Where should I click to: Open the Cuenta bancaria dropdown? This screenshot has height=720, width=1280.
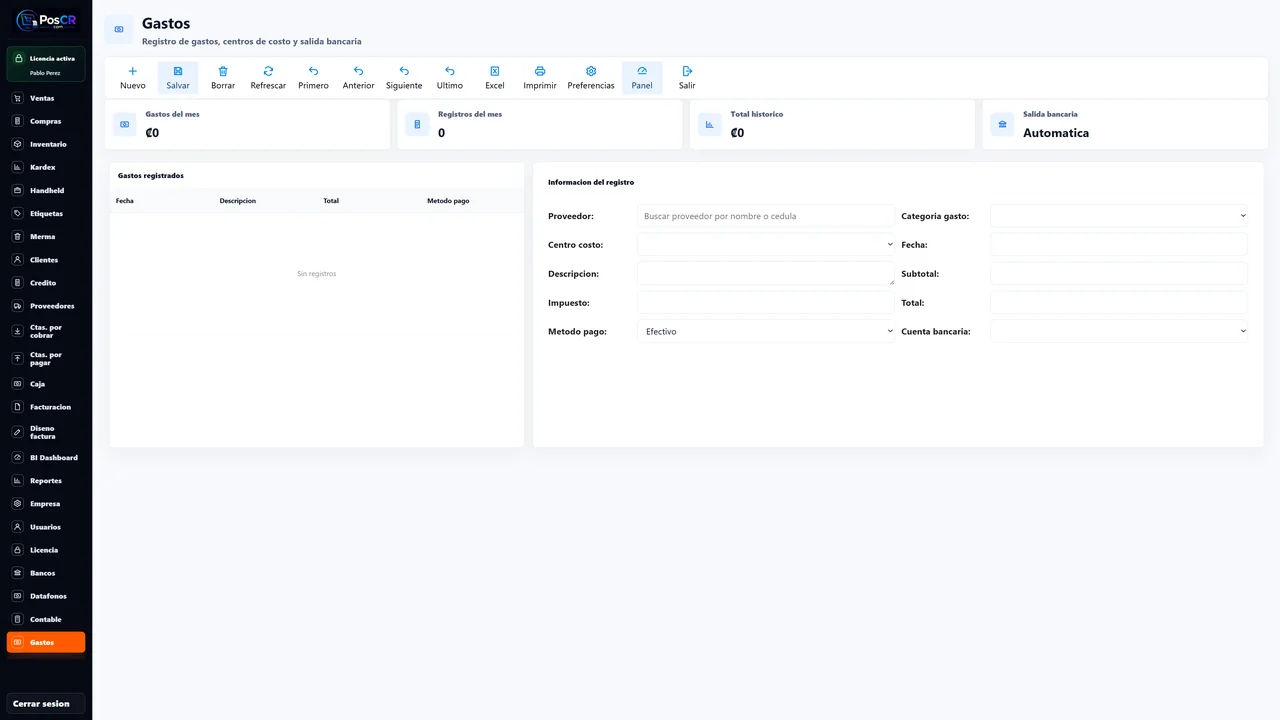tap(1119, 331)
